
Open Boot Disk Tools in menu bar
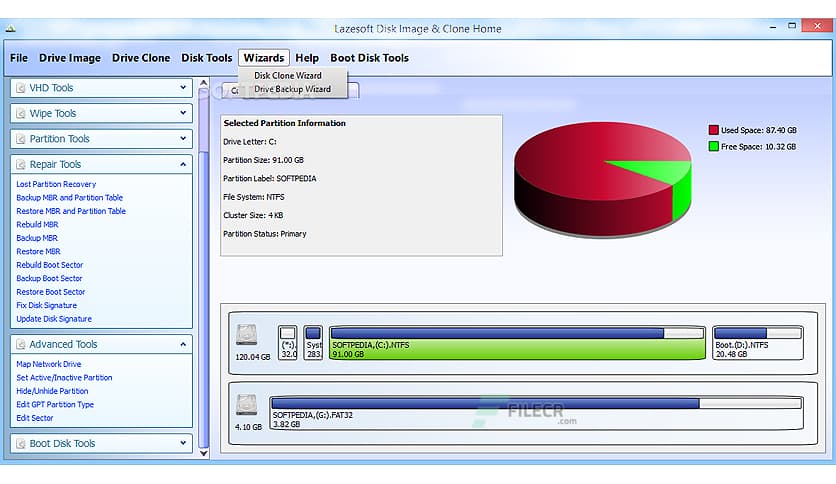coord(369,58)
